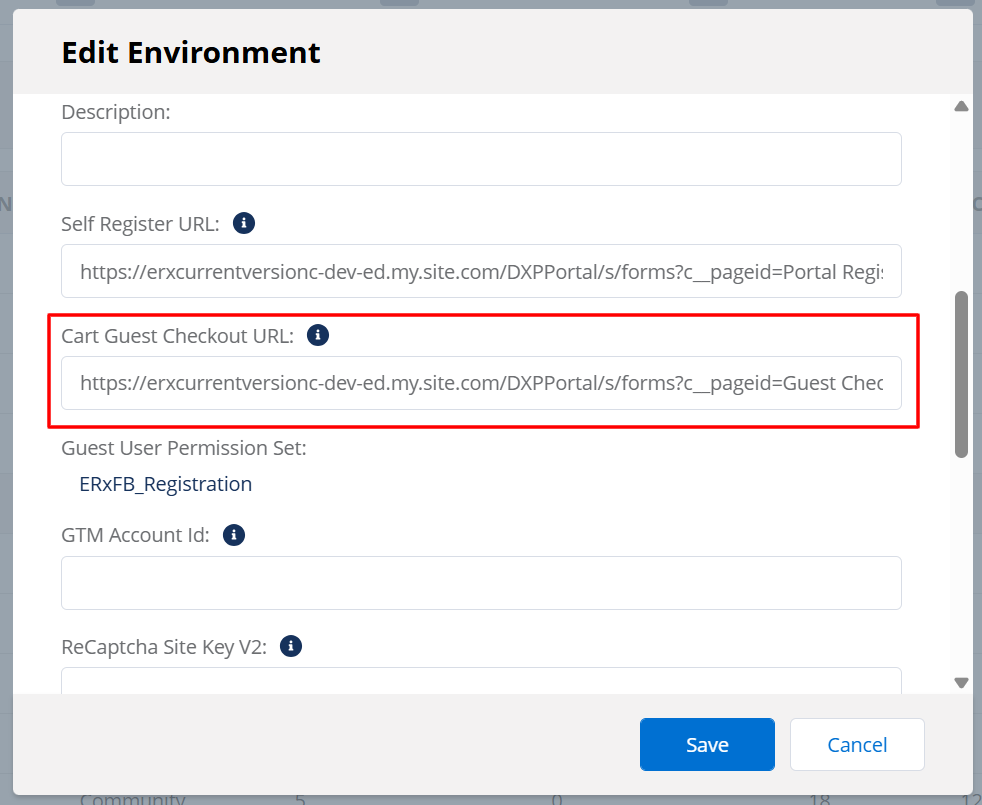Select the Cart Guest Checkout URL input
This screenshot has height=805, width=982.
481,383
